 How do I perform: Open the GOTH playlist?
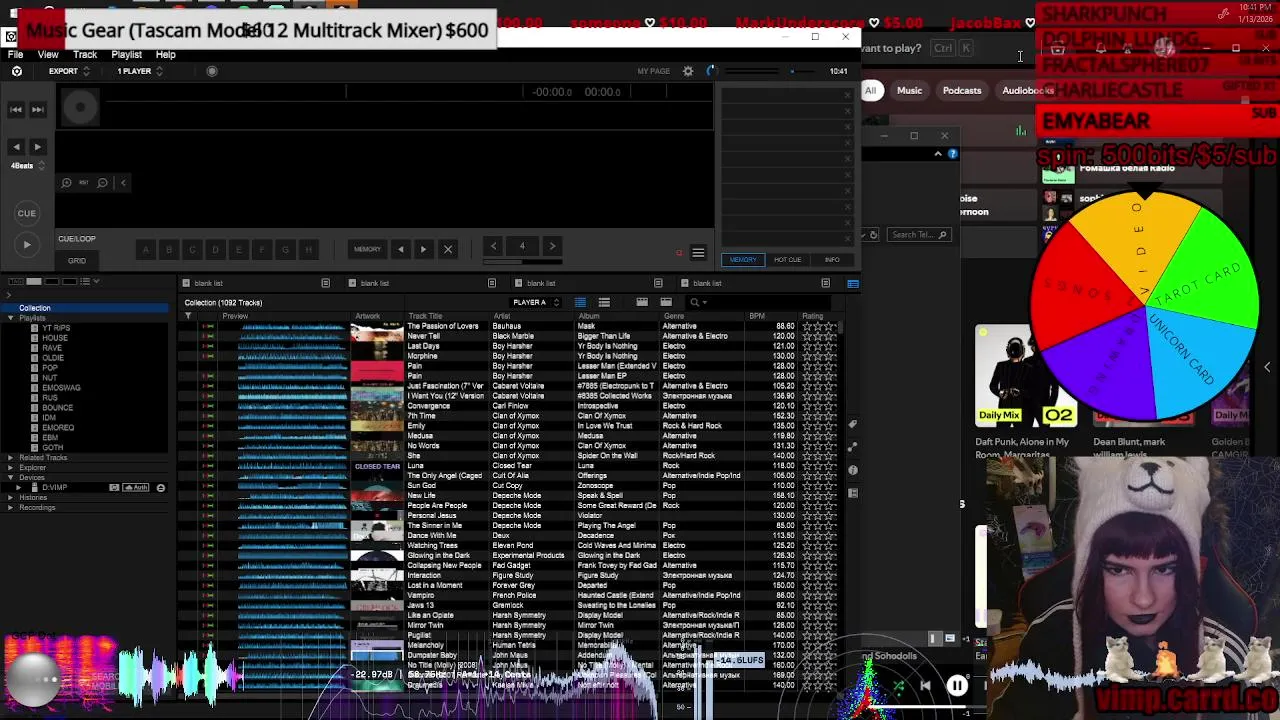tap(52, 448)
